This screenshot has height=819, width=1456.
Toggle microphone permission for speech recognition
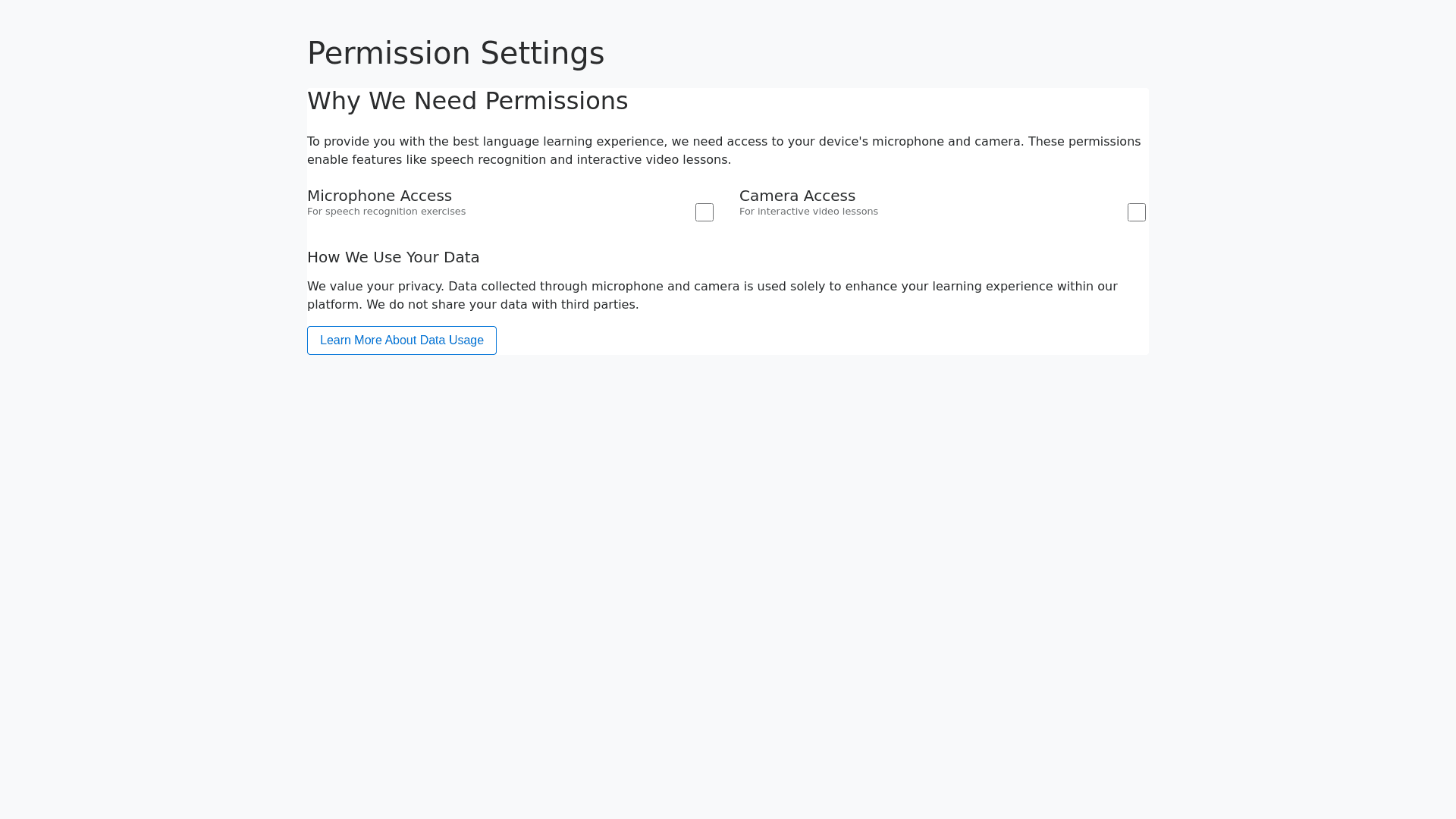704,212
